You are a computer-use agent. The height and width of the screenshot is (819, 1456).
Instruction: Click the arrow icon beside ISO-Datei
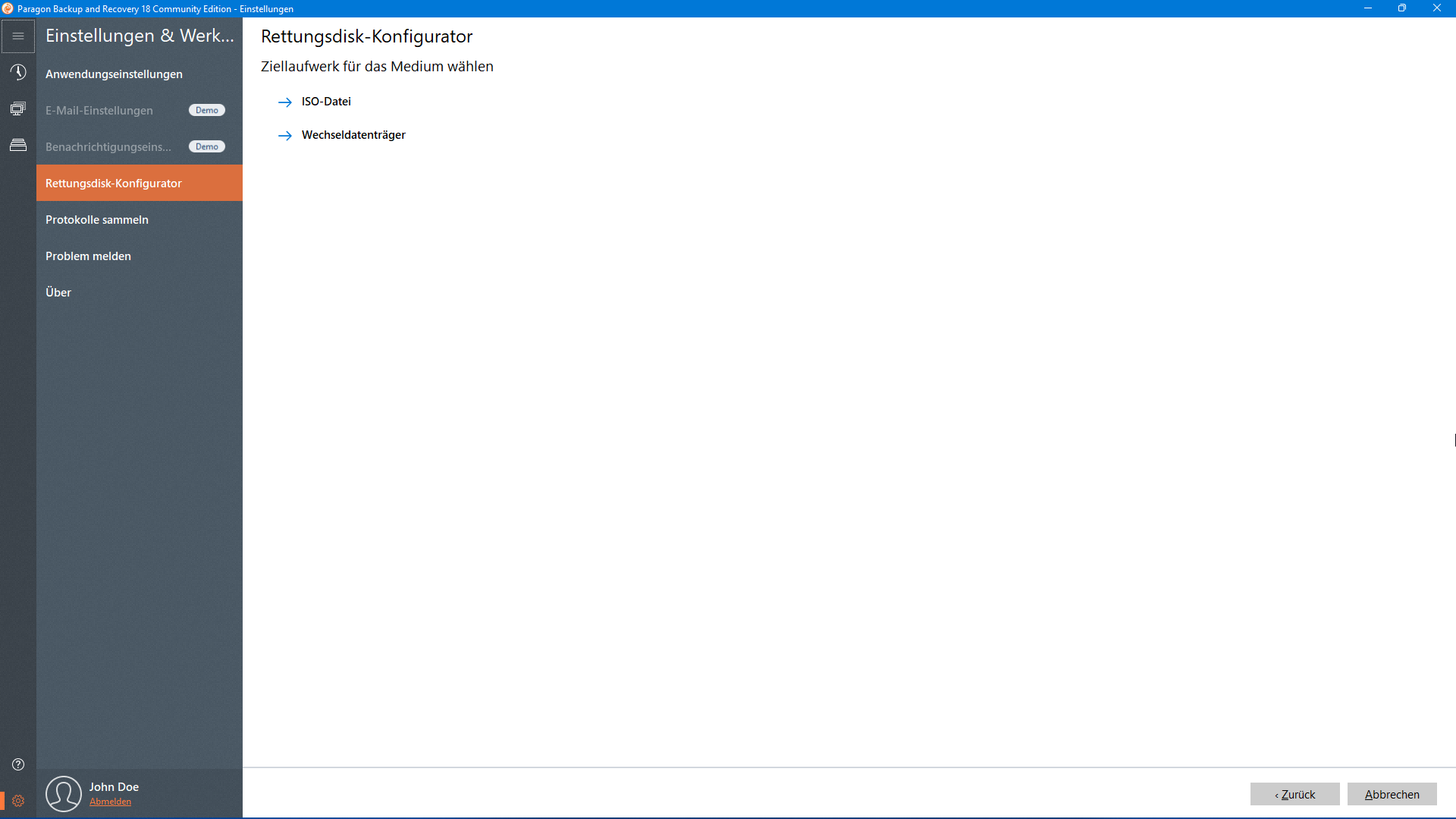click(285, 102)
